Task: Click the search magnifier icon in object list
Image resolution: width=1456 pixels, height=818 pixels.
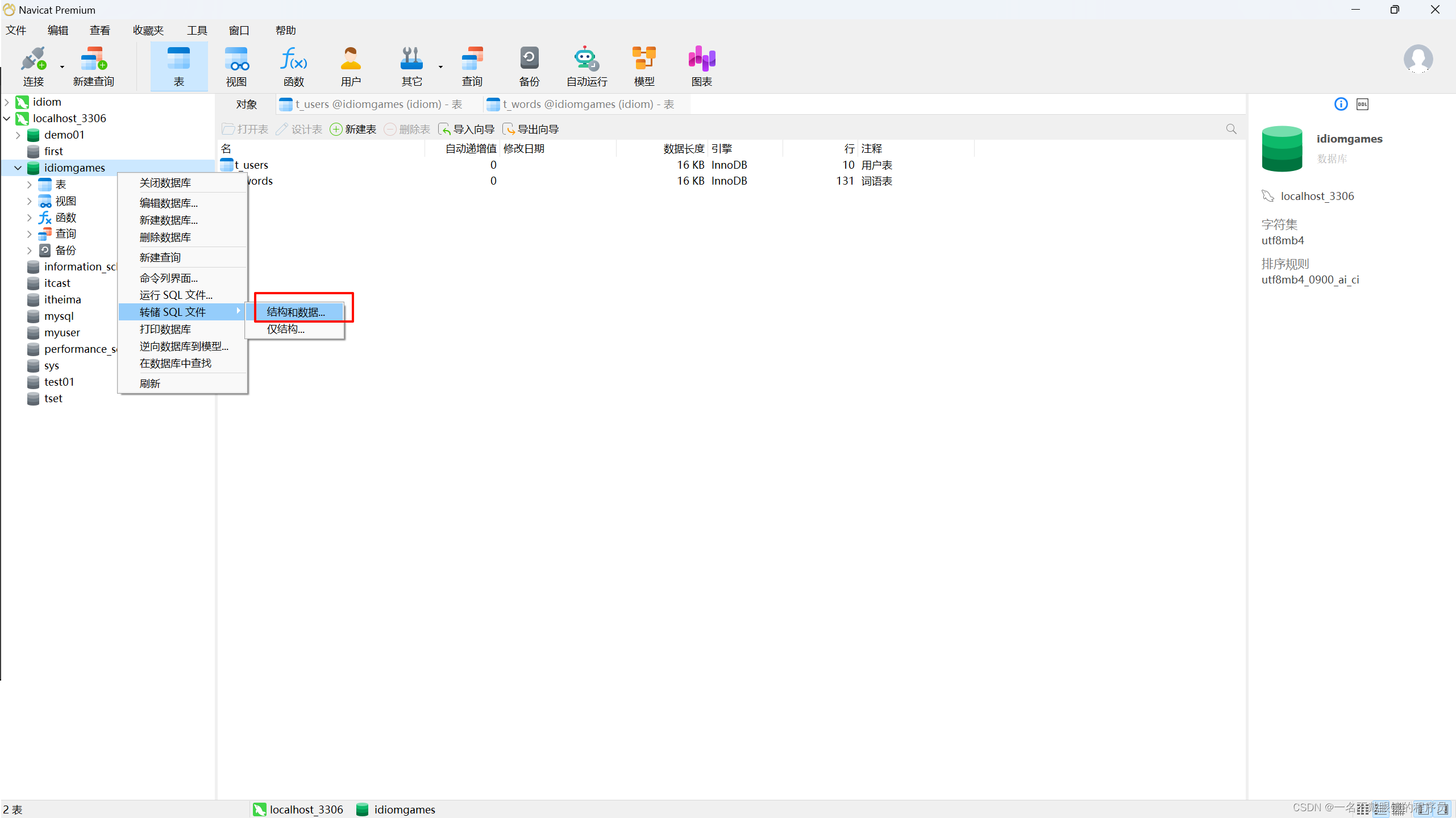Action: 1231,129
